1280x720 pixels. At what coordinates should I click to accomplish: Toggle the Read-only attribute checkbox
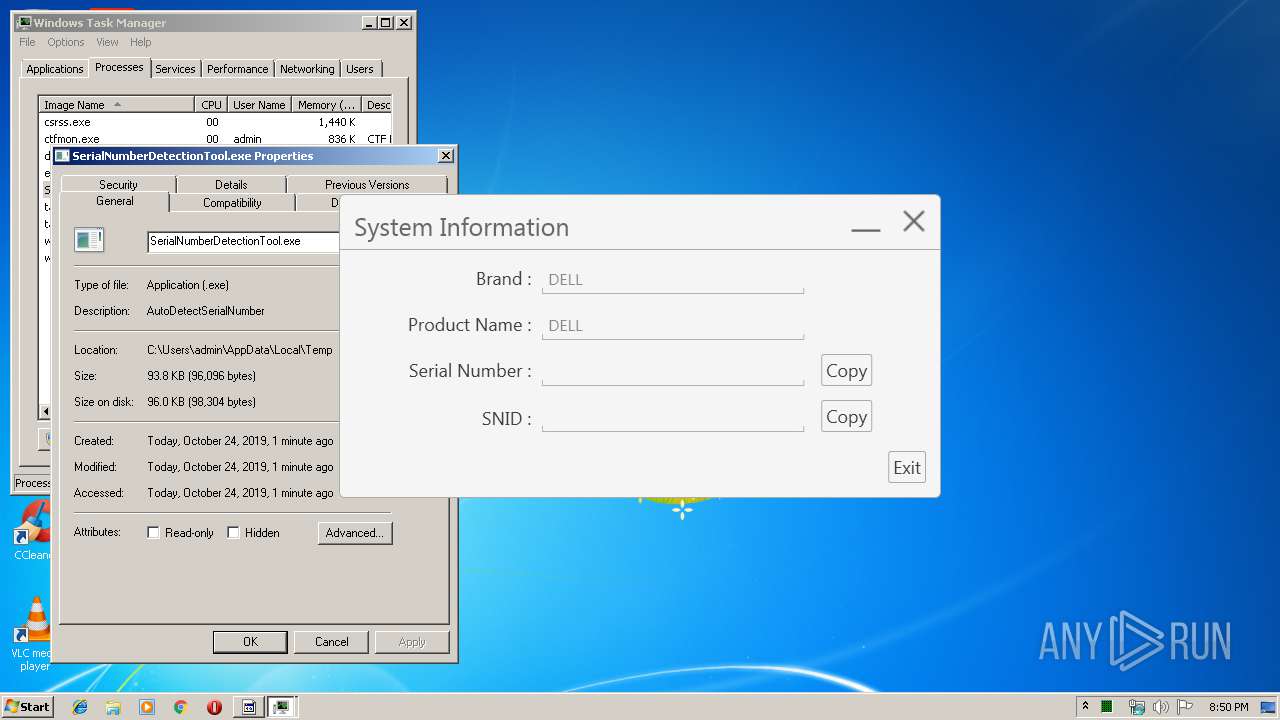[x=153, y=533]
